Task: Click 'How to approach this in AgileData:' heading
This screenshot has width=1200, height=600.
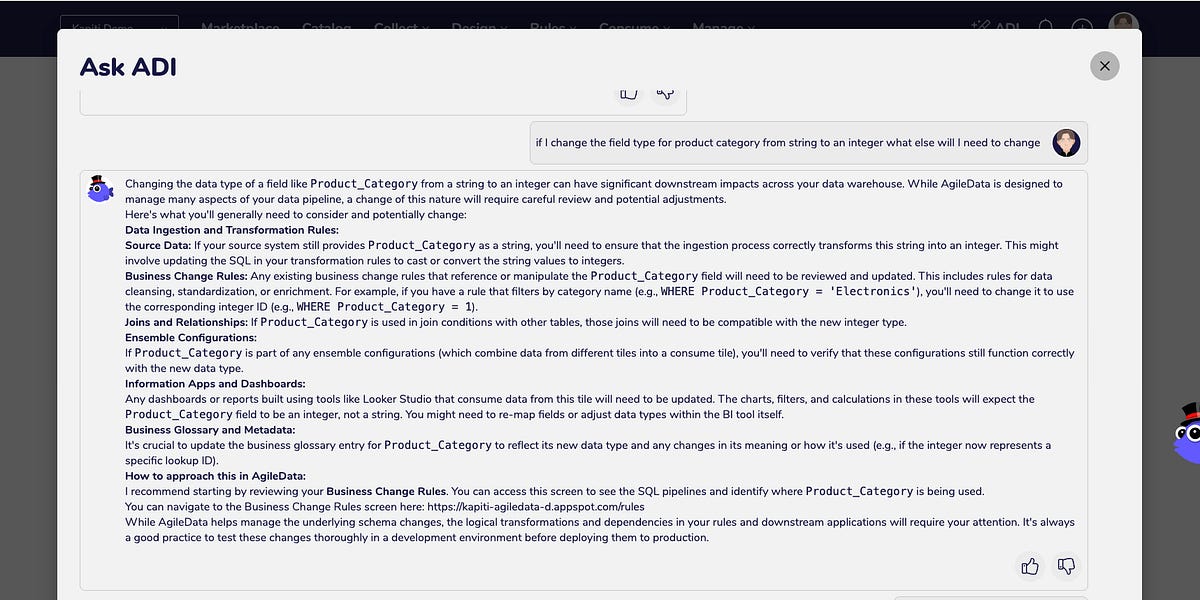Action: click(215, 476)
